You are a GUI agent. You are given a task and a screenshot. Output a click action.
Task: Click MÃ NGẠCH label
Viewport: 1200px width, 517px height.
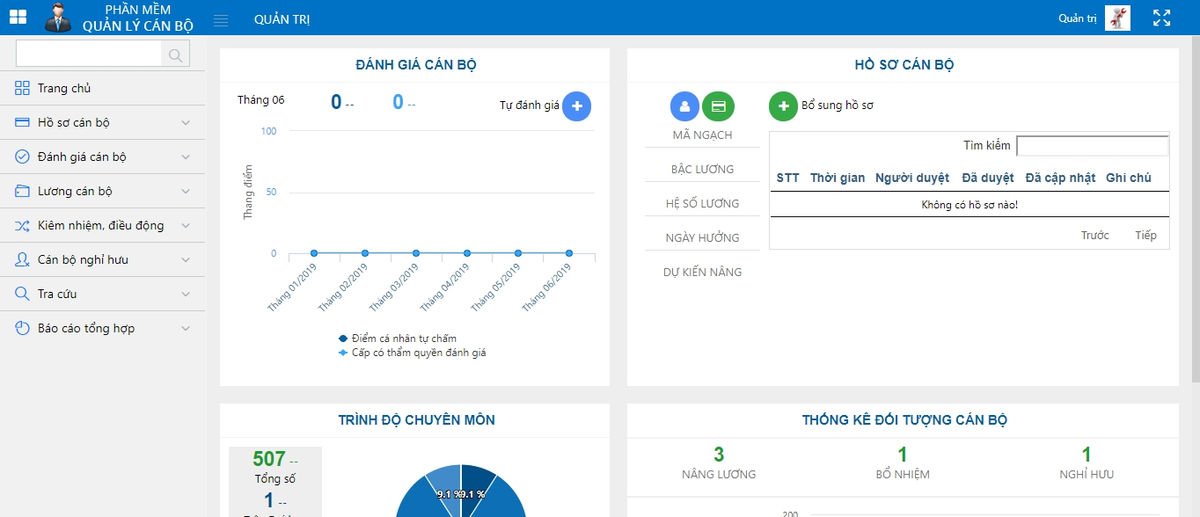point(702,135)
